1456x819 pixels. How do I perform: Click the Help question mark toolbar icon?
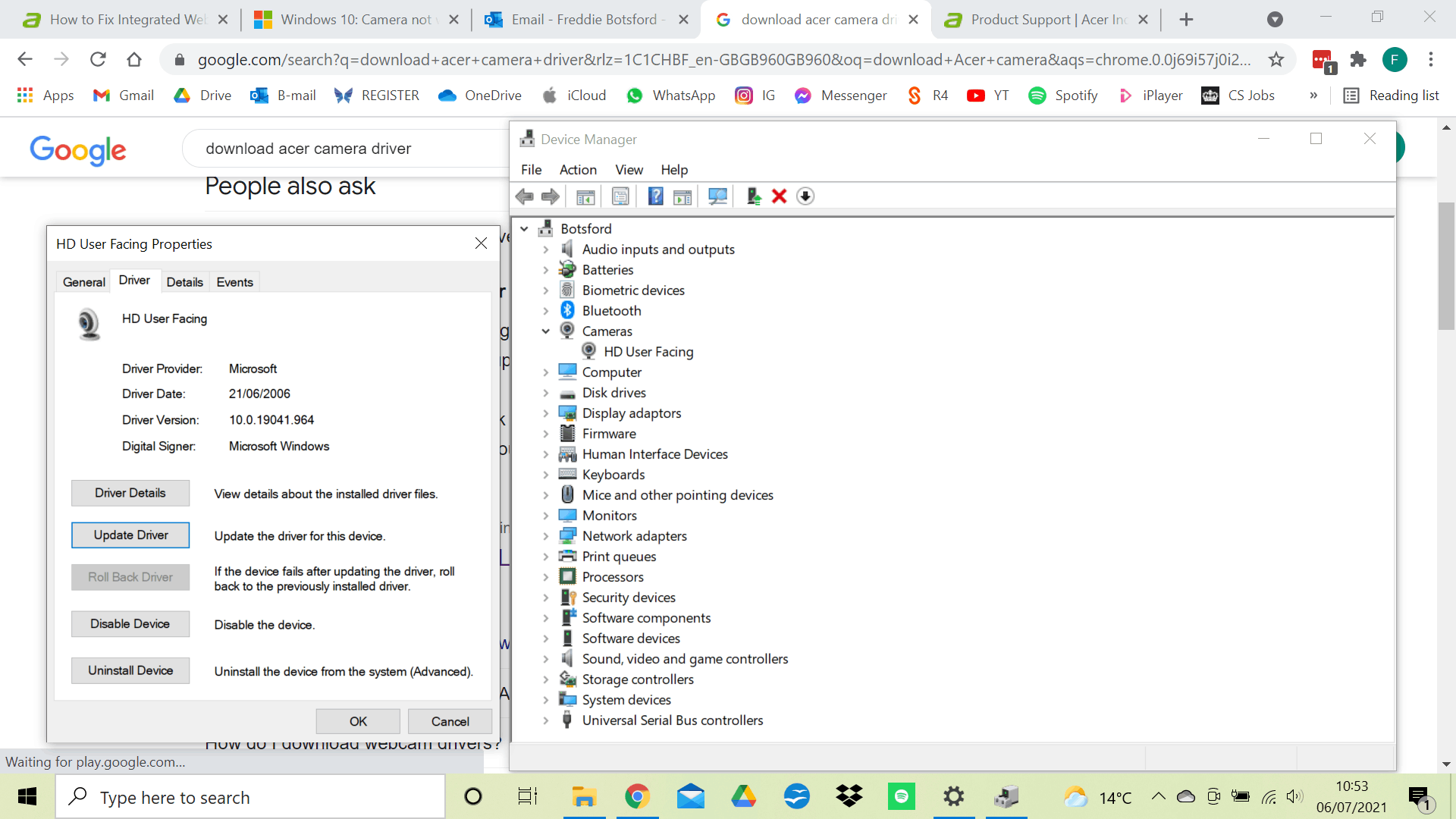pyautogui.click(x=655, y=196)
